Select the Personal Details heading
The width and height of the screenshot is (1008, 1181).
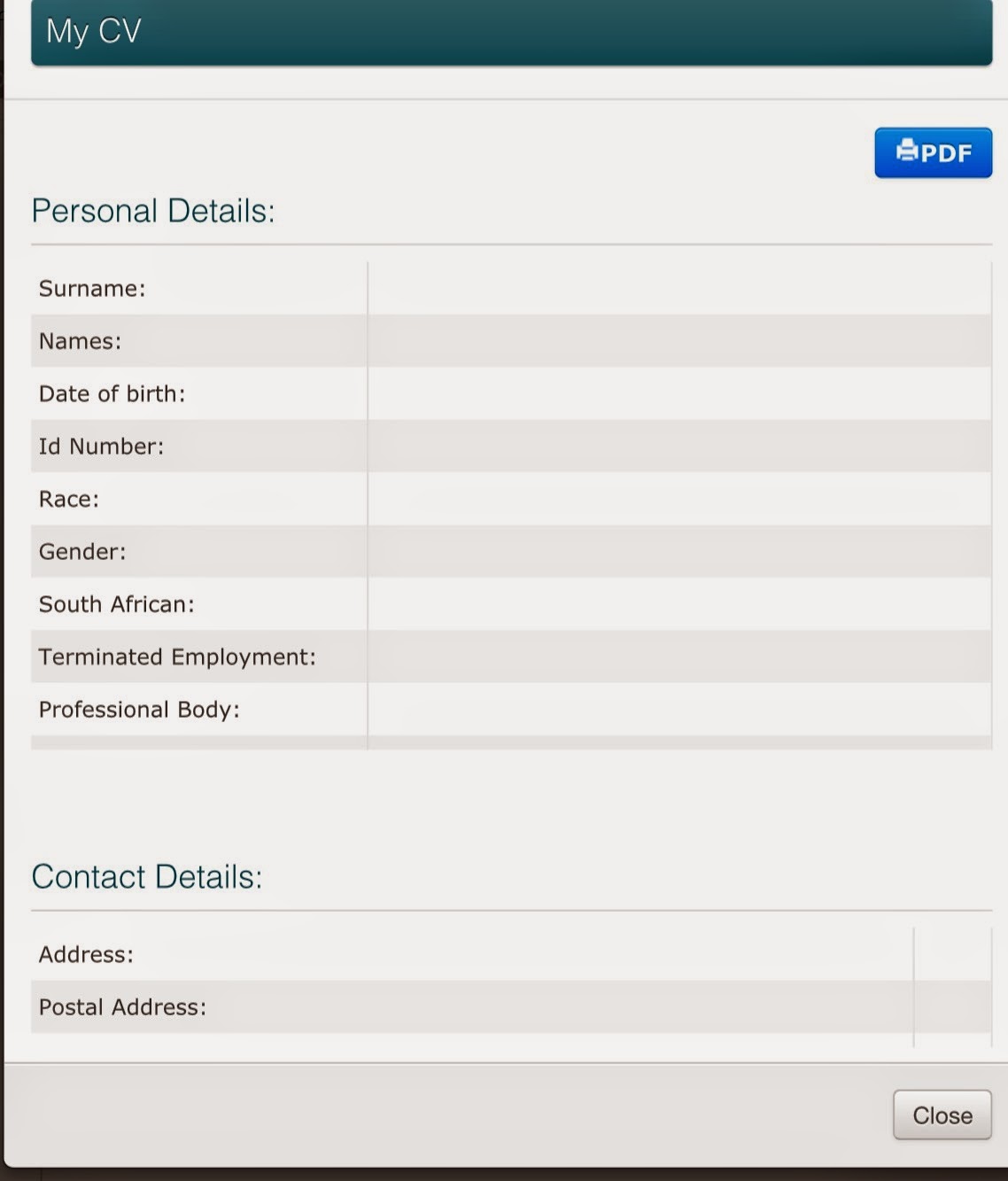[153, 211]
